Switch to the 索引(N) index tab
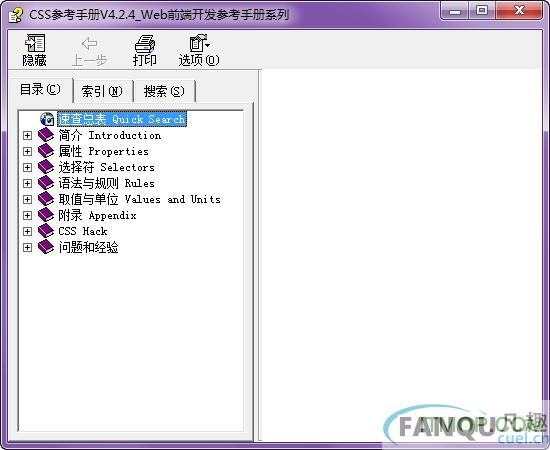 point(102,92)
